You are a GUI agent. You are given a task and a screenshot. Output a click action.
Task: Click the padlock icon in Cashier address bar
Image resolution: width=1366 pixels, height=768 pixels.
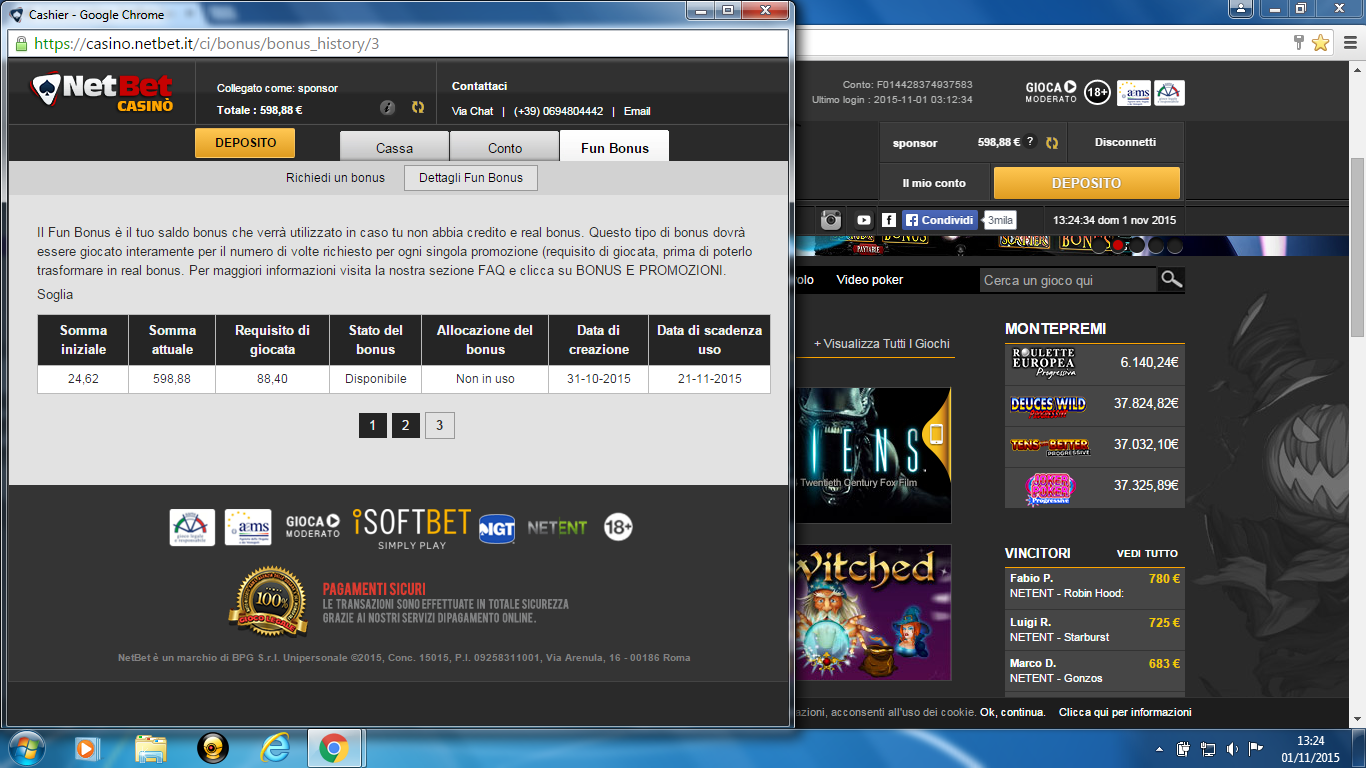pos(21,44)
